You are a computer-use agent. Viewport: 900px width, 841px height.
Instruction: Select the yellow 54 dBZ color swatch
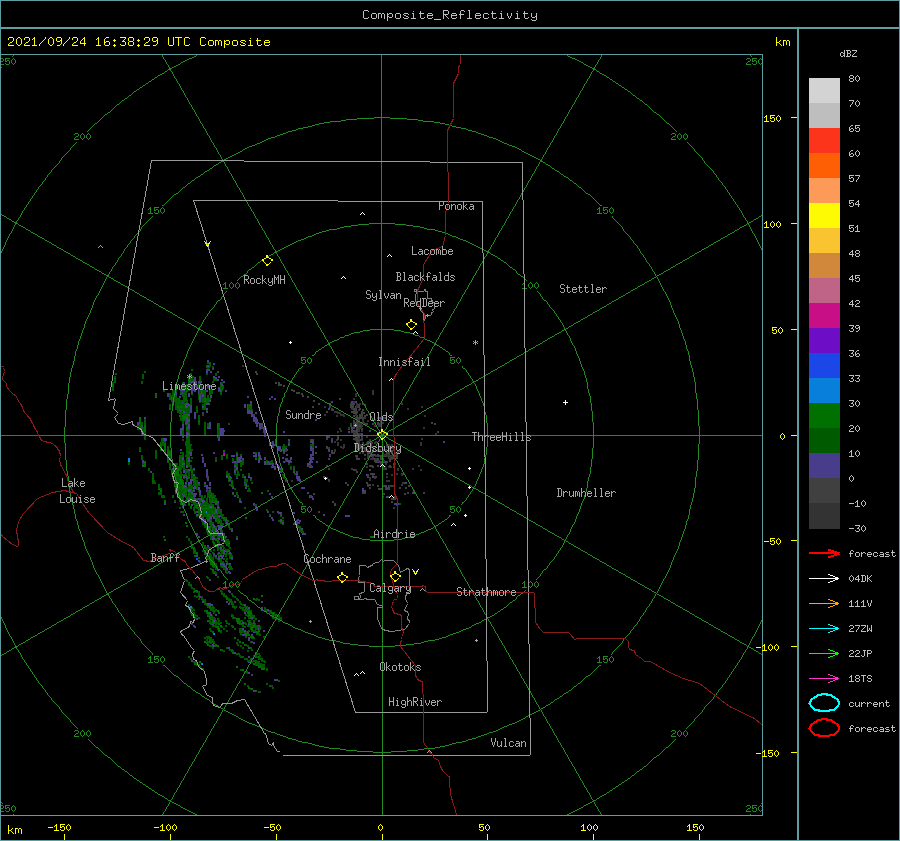(x=824, y=215)
